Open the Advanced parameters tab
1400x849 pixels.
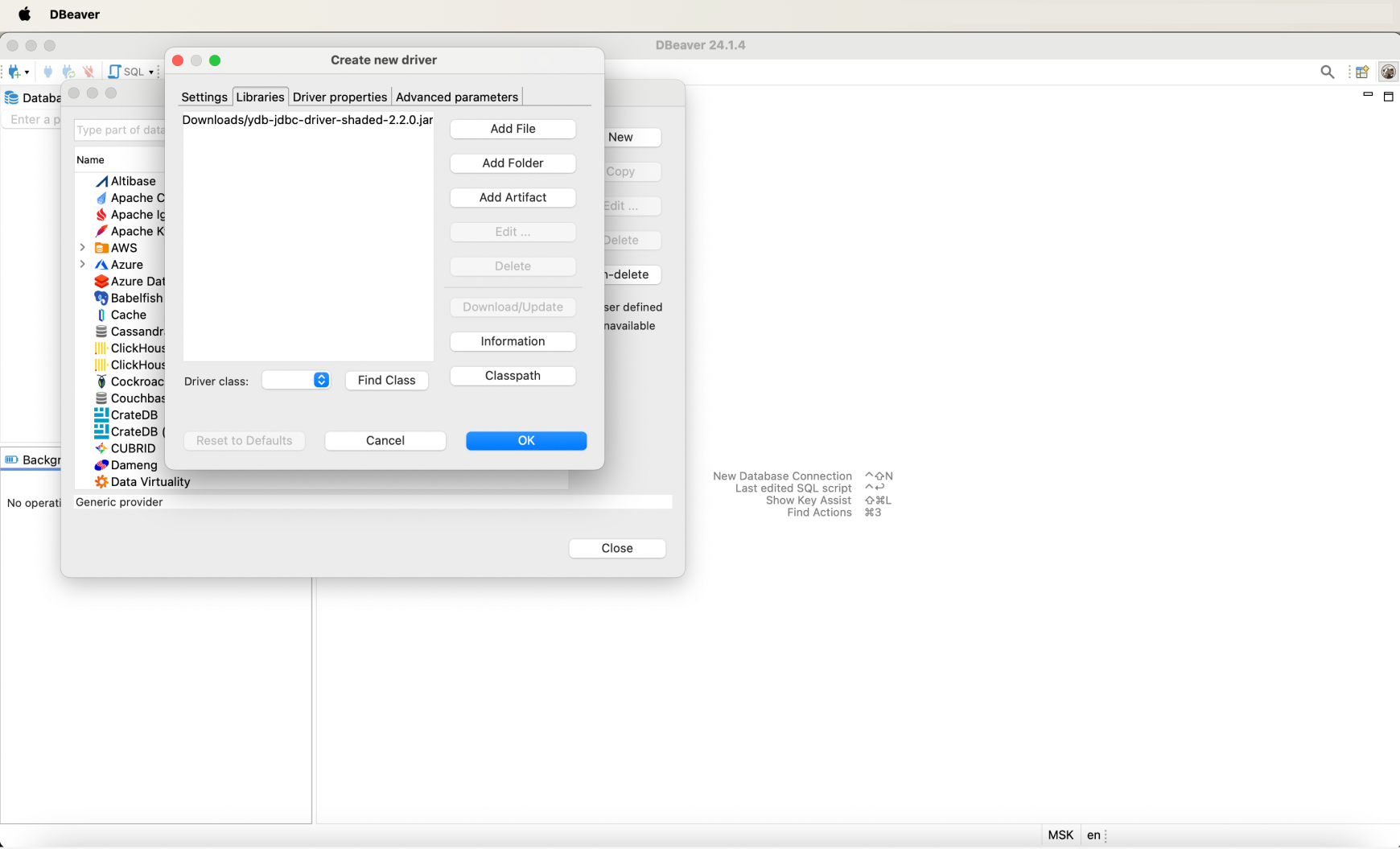click(456, 97)
